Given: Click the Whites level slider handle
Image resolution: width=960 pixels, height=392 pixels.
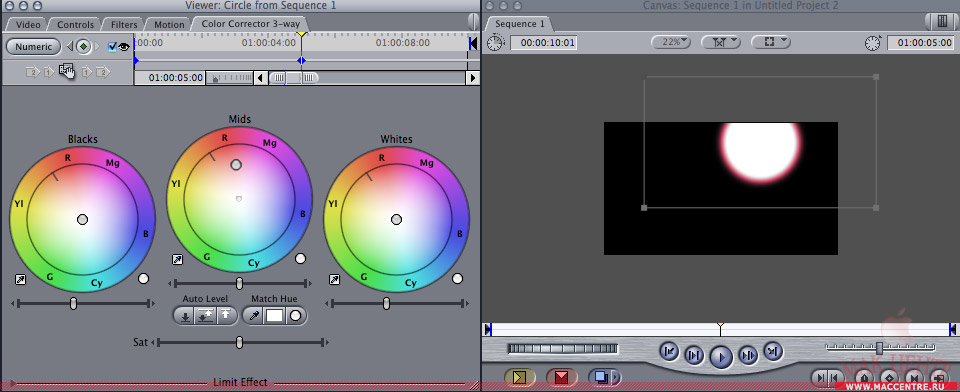Looking at the screenshot, I should 386,303.
